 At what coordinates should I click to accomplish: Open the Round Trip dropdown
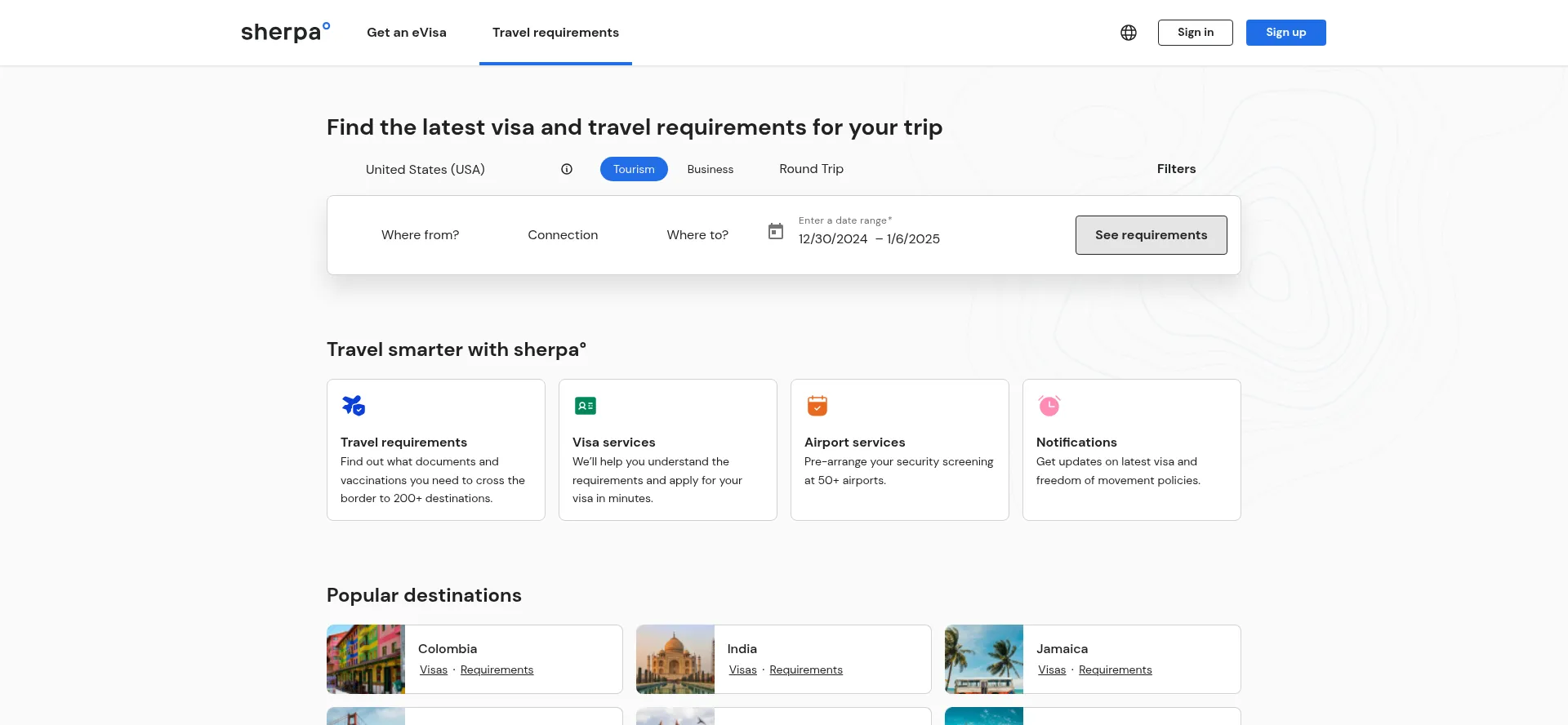pos(811,169)
